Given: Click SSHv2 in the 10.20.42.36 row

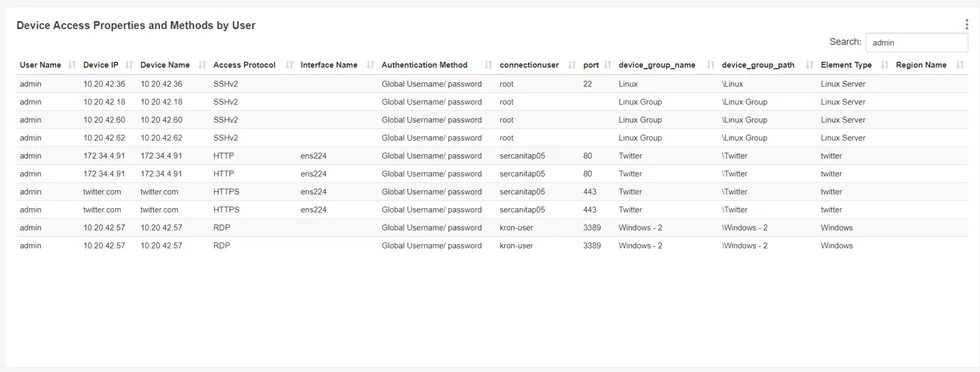Looking at the screenshot, I should pyautogui.click(x=225, y=84).
